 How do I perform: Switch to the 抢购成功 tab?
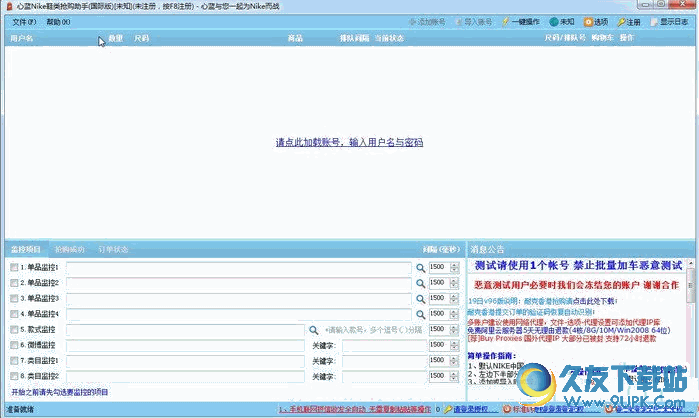[70, 249]
